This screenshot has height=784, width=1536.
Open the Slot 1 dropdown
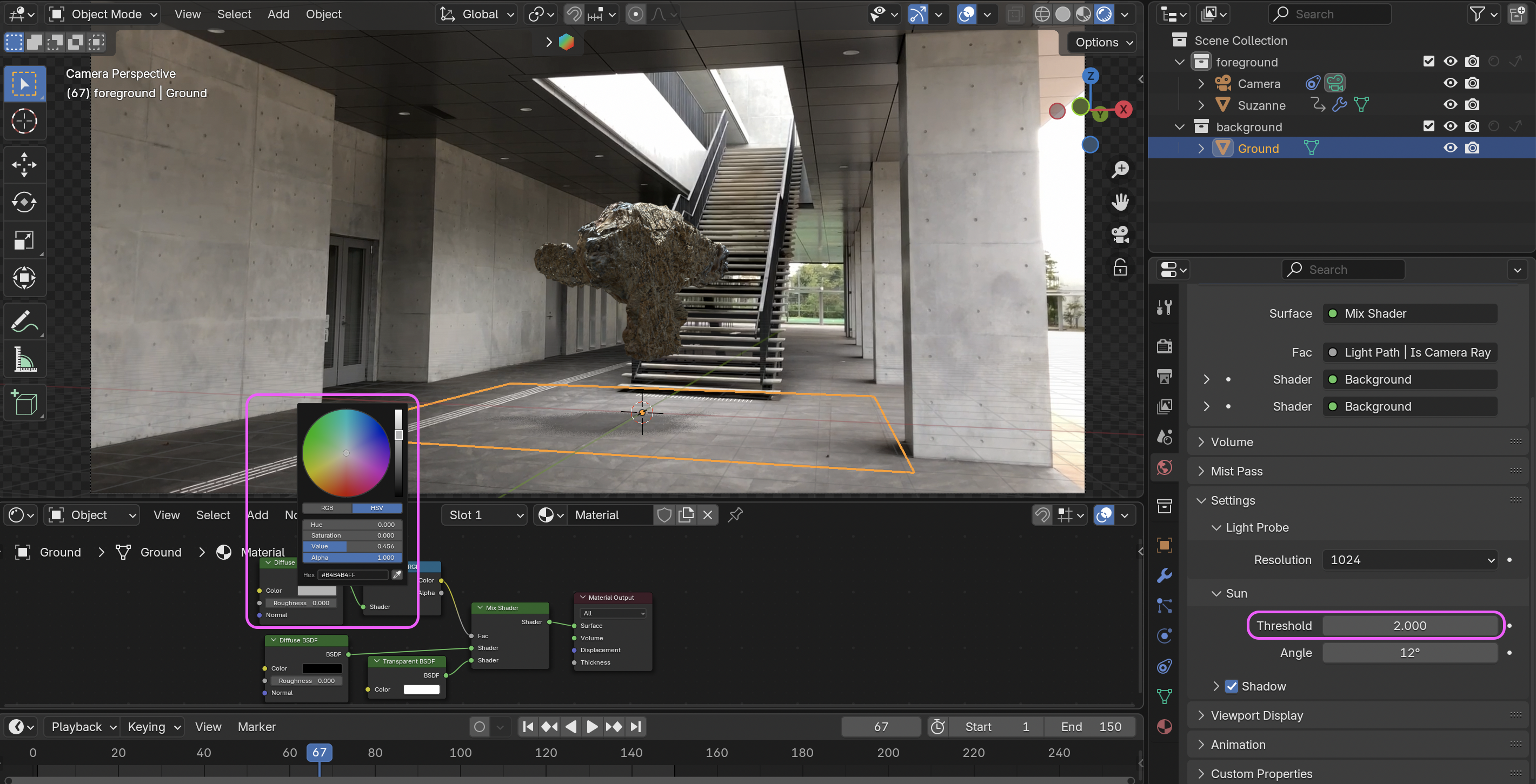485,515
